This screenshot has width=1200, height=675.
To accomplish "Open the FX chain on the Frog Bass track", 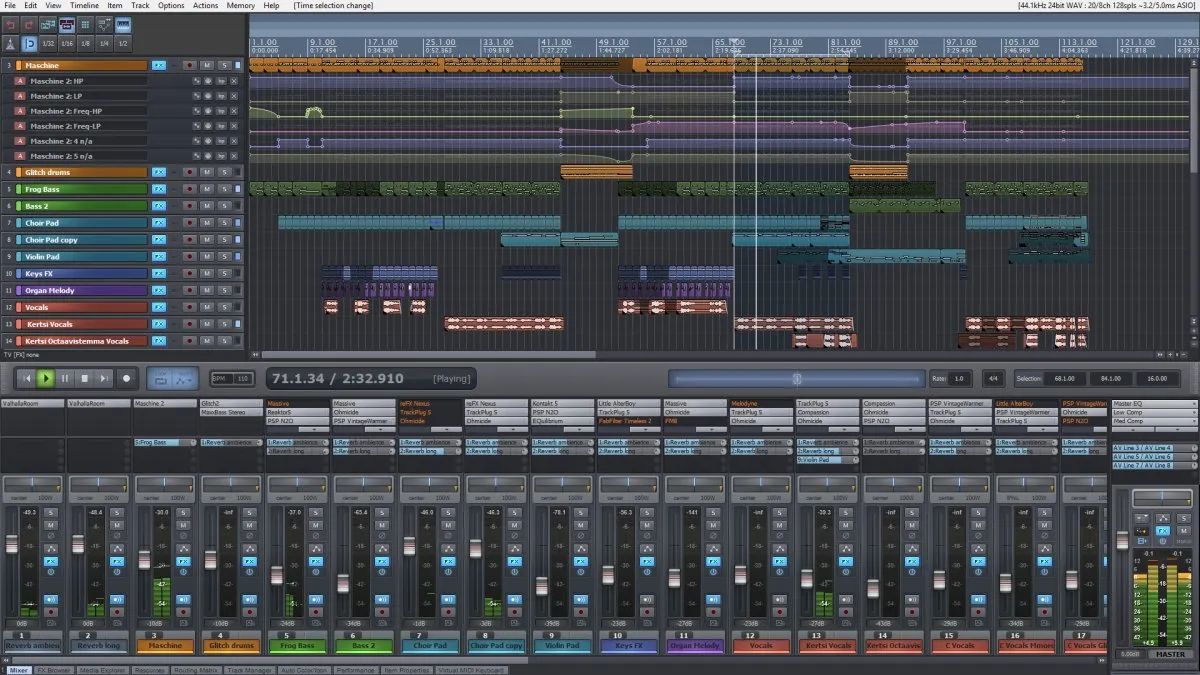I will [159, 189].
